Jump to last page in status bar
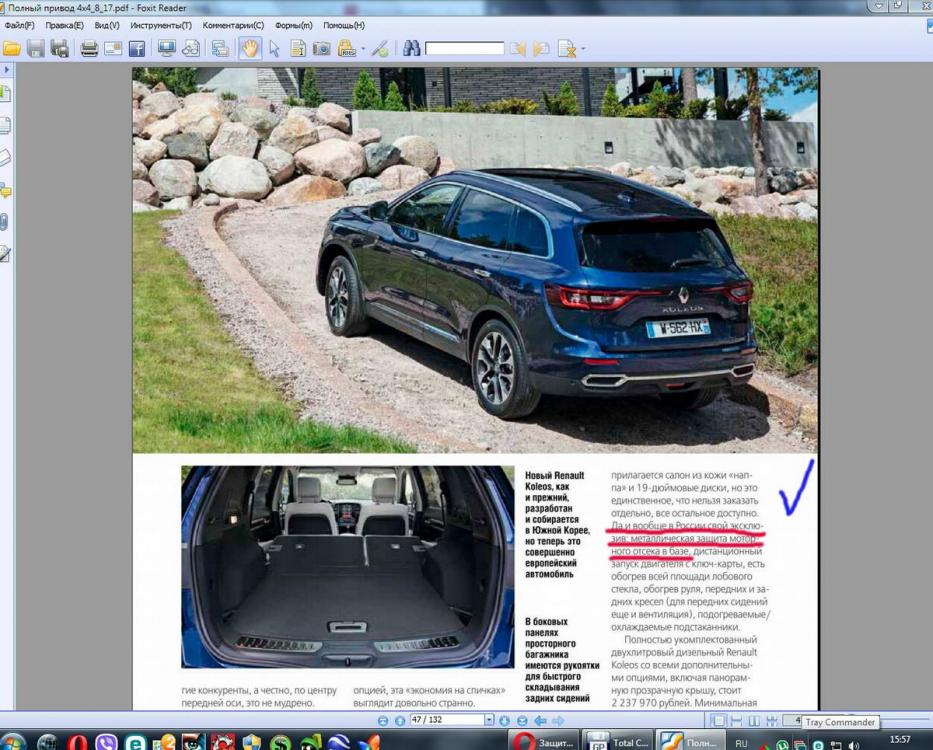This screenshot has width=933, height=750. (x=522, y=721)
